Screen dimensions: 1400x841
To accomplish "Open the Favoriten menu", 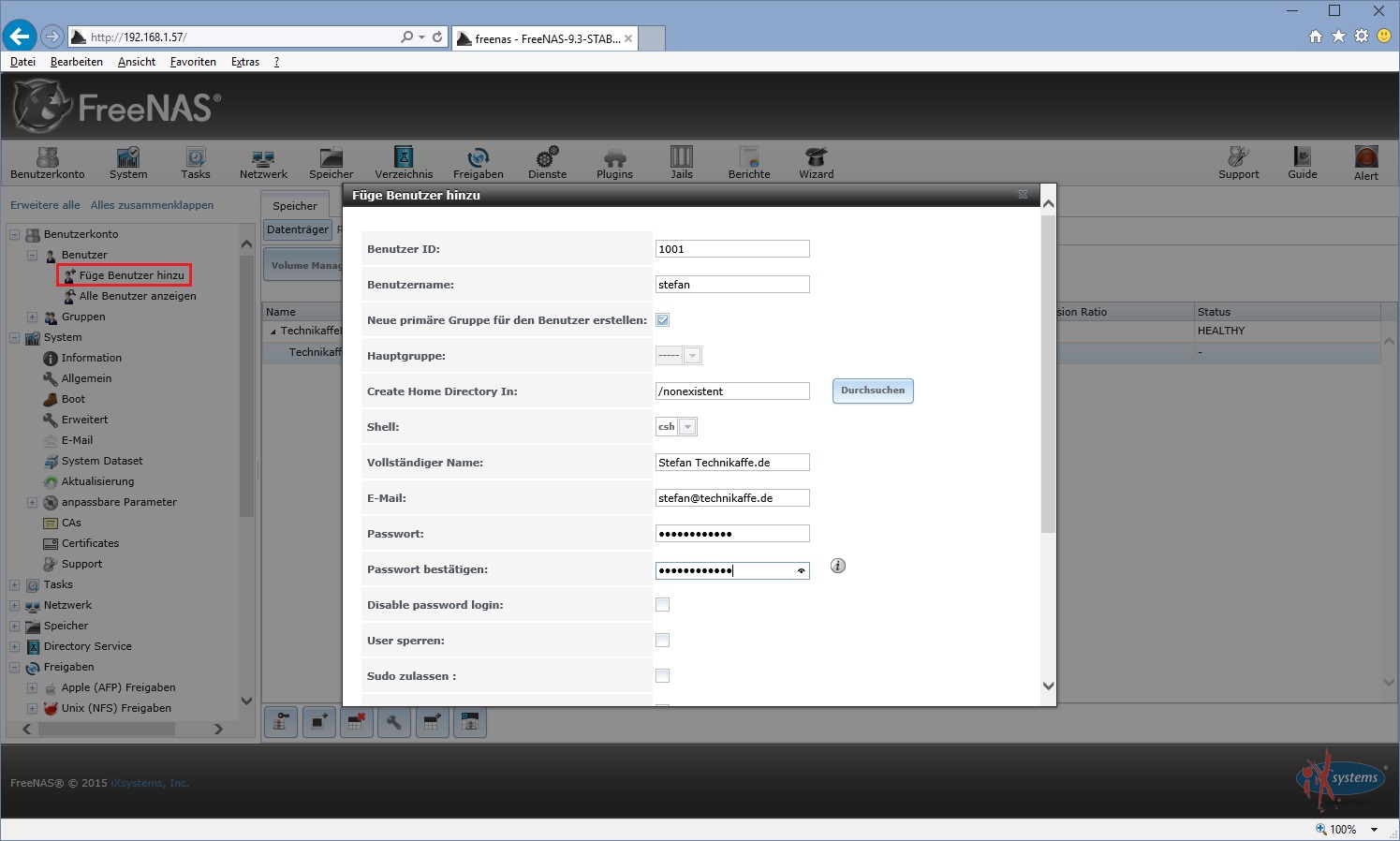I will [193, 62].
